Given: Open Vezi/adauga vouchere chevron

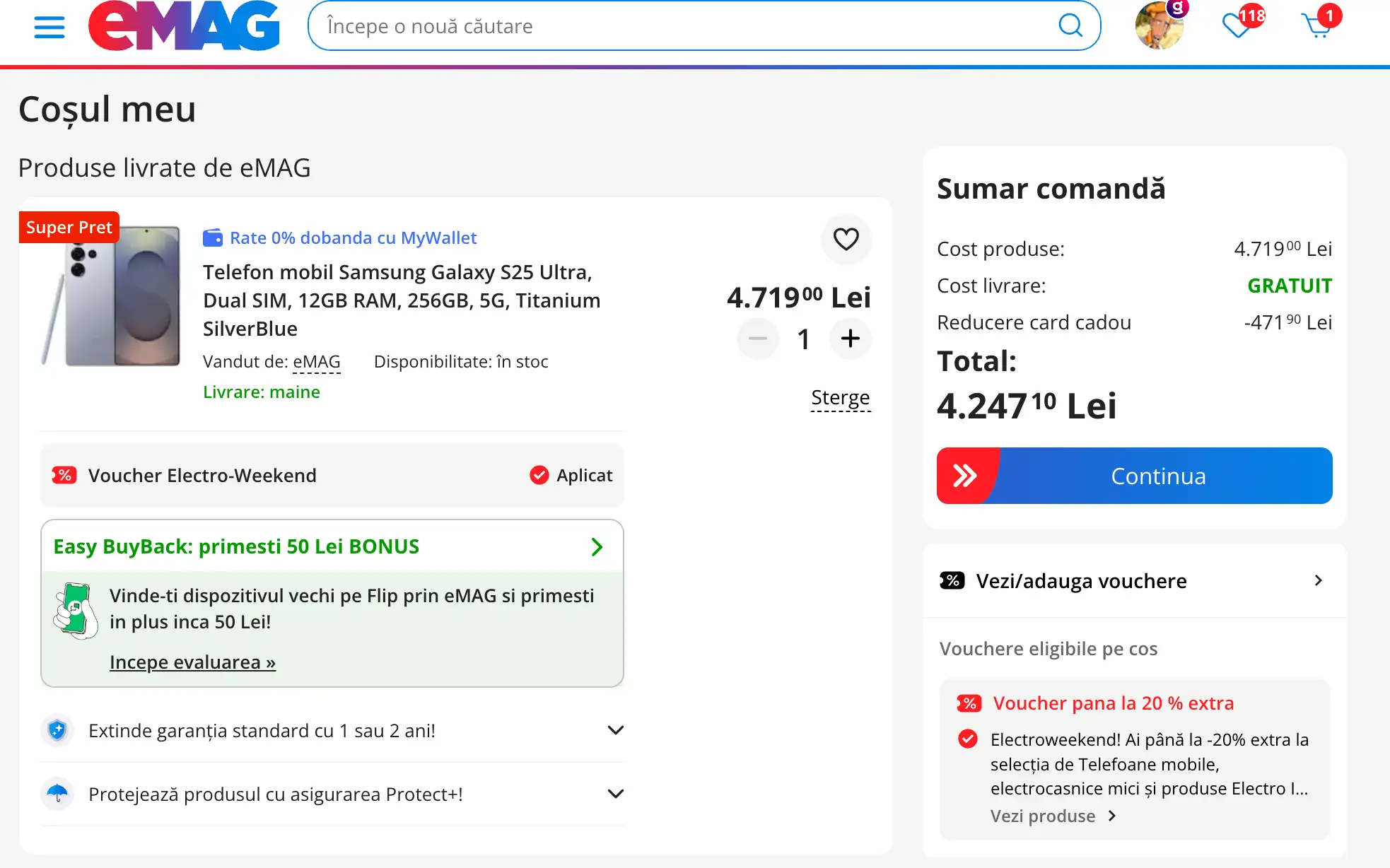Looking at the screenshot, I should coord(1318,580).
